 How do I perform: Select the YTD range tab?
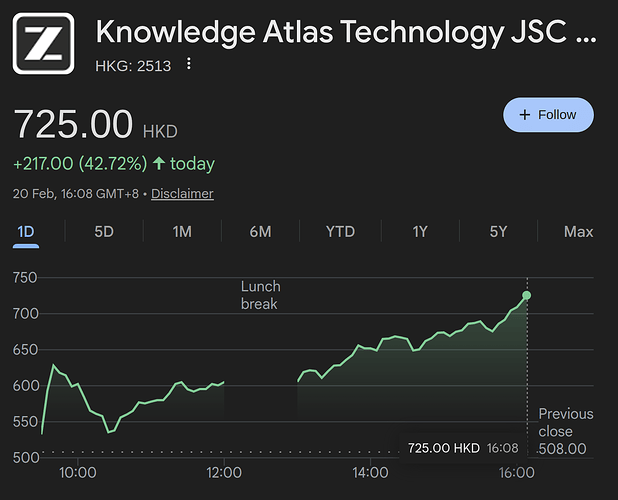click(340, 232)
